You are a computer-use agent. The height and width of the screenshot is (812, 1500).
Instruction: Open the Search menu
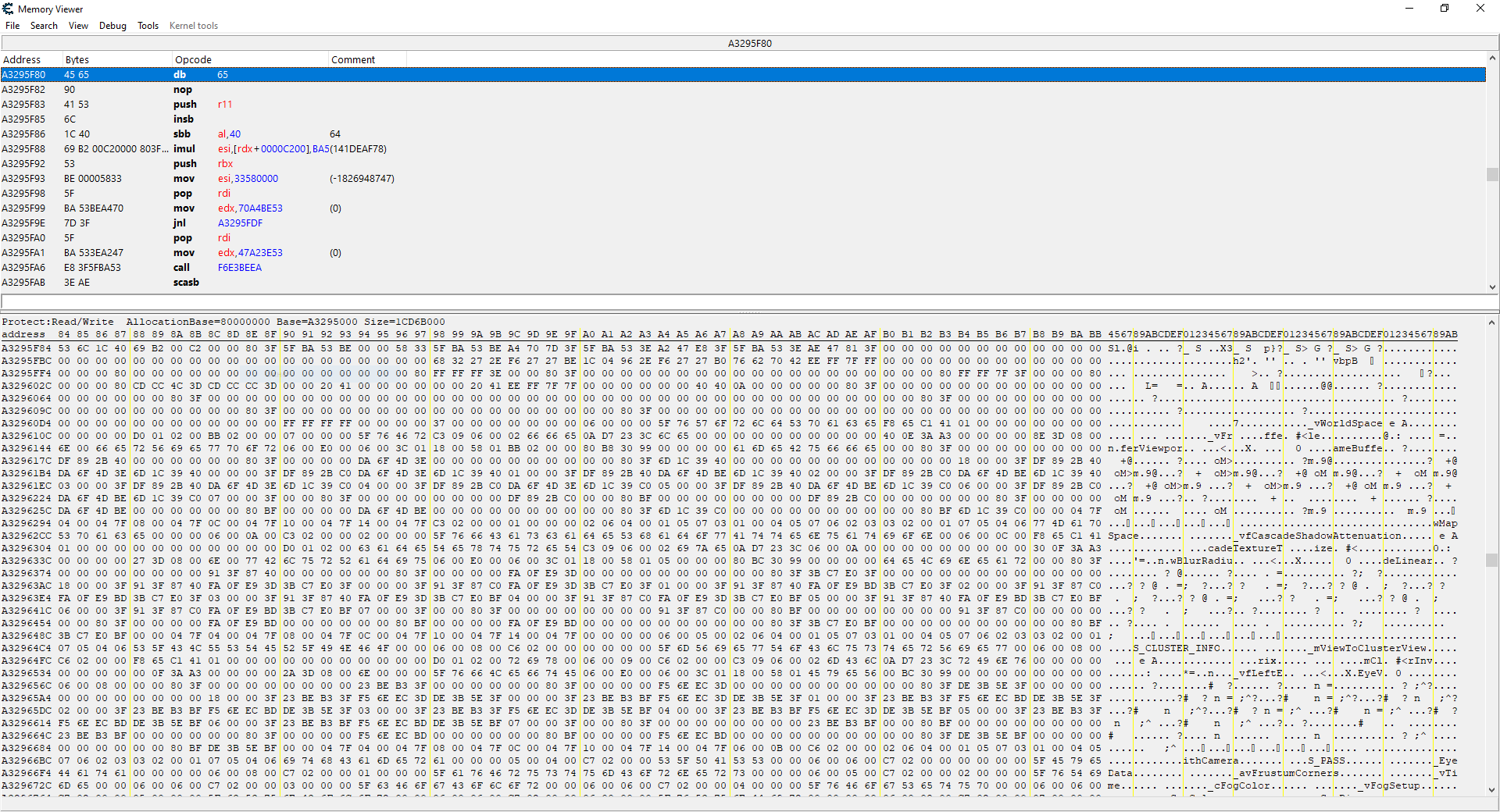point(44,26)
